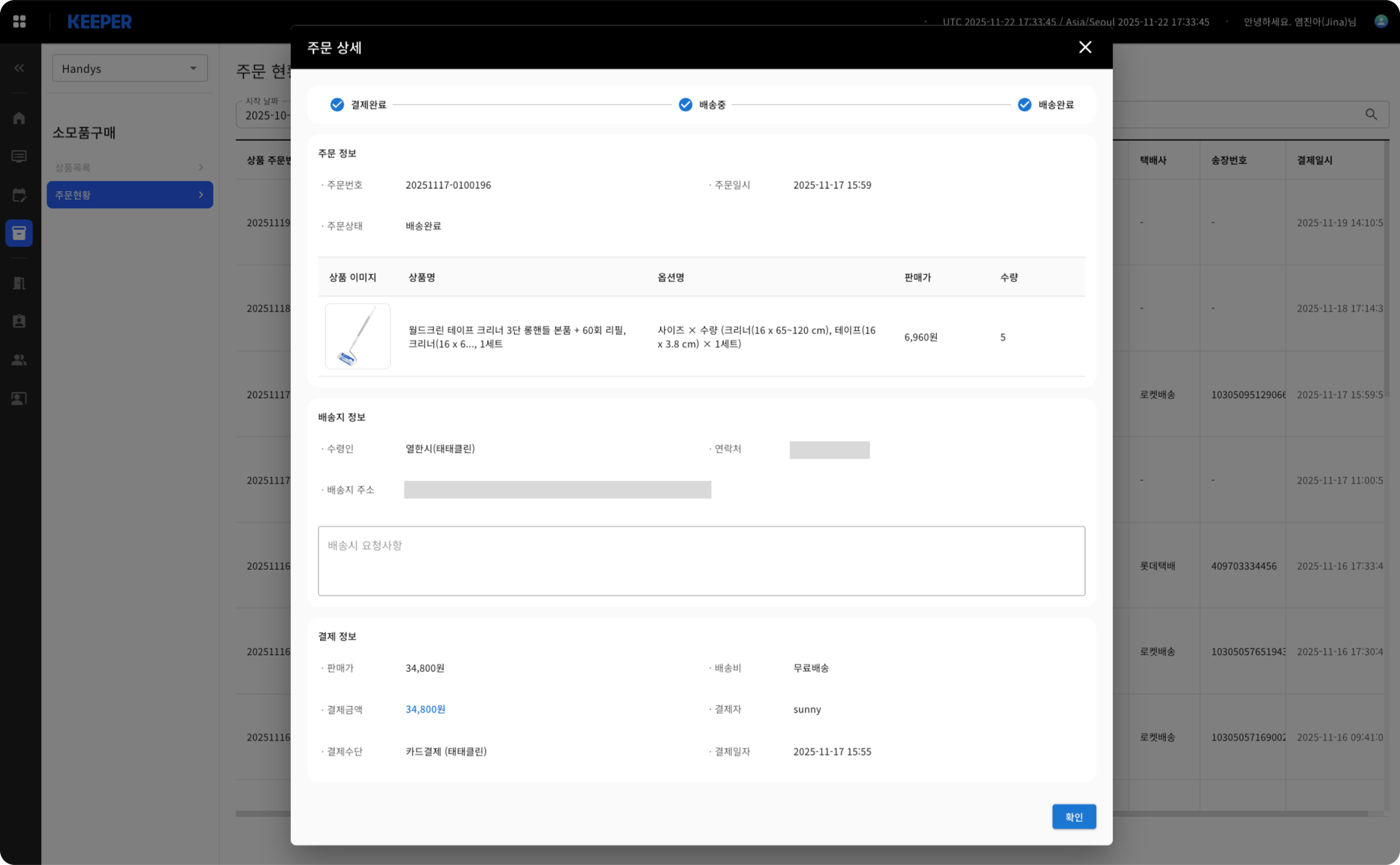Open the apps grid menu icon
The image size is (1400, 865).
20,22
